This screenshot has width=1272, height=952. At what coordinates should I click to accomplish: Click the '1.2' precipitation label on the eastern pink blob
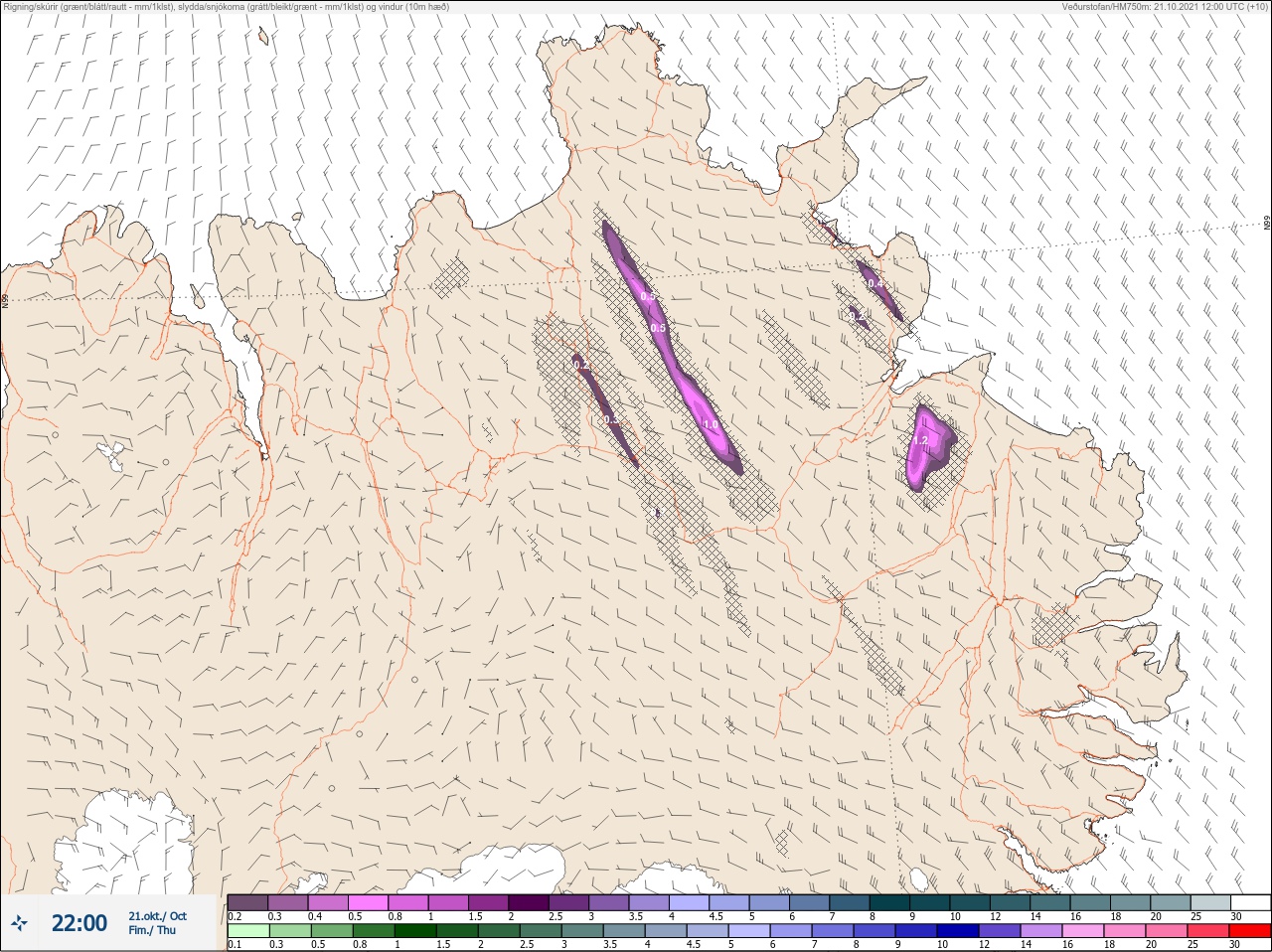coord(920,440)
